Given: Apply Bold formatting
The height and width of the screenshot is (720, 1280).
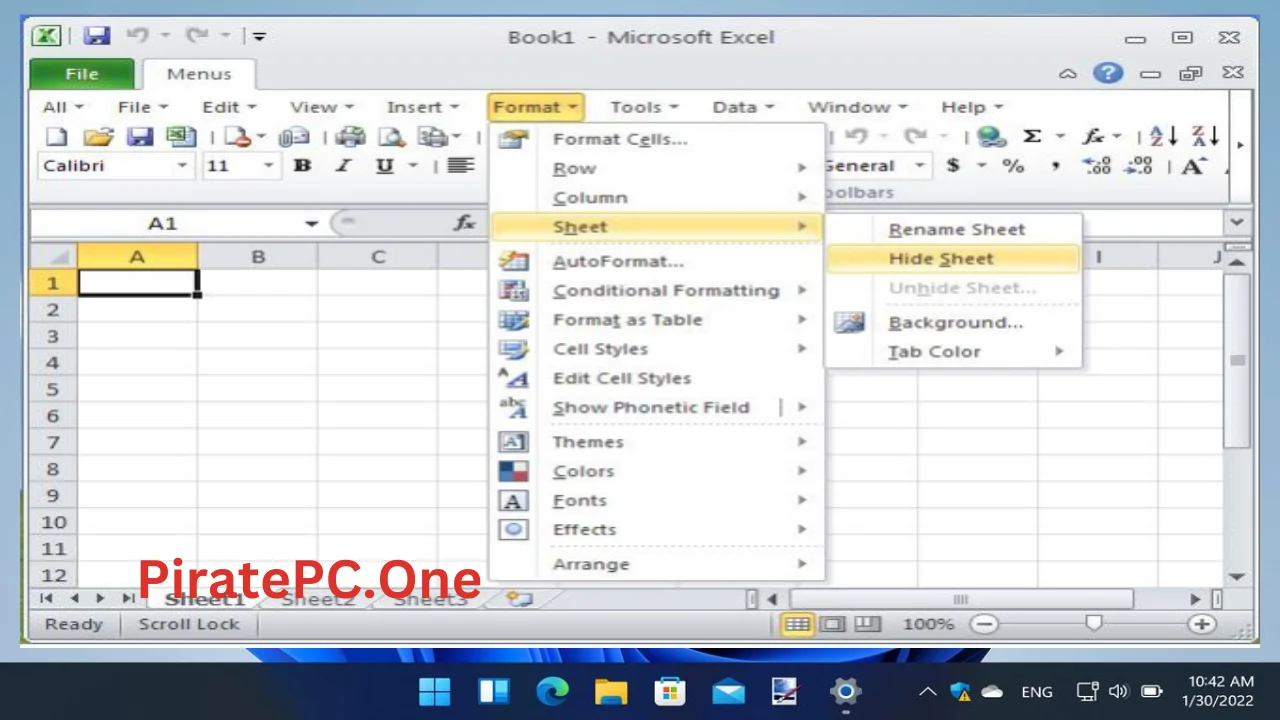Looking at the screenshot, I should [302, 166].
